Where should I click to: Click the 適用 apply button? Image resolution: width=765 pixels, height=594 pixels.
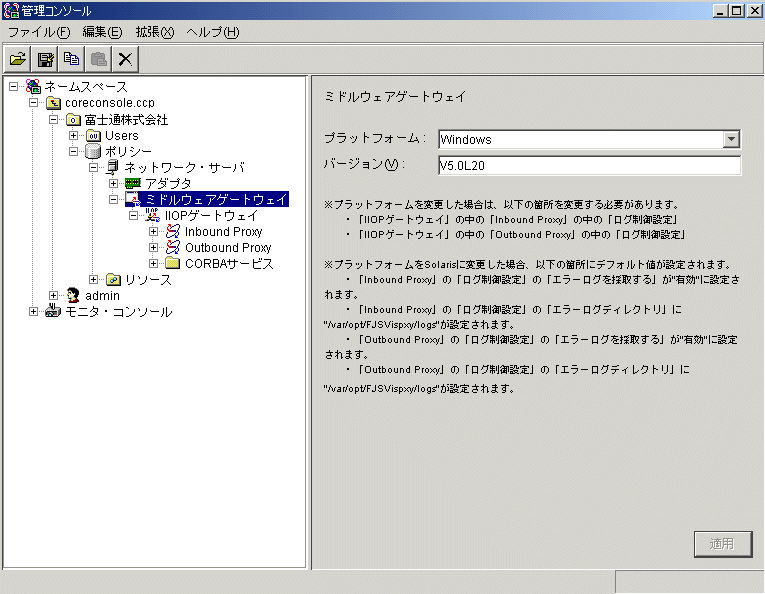point(723,544)
